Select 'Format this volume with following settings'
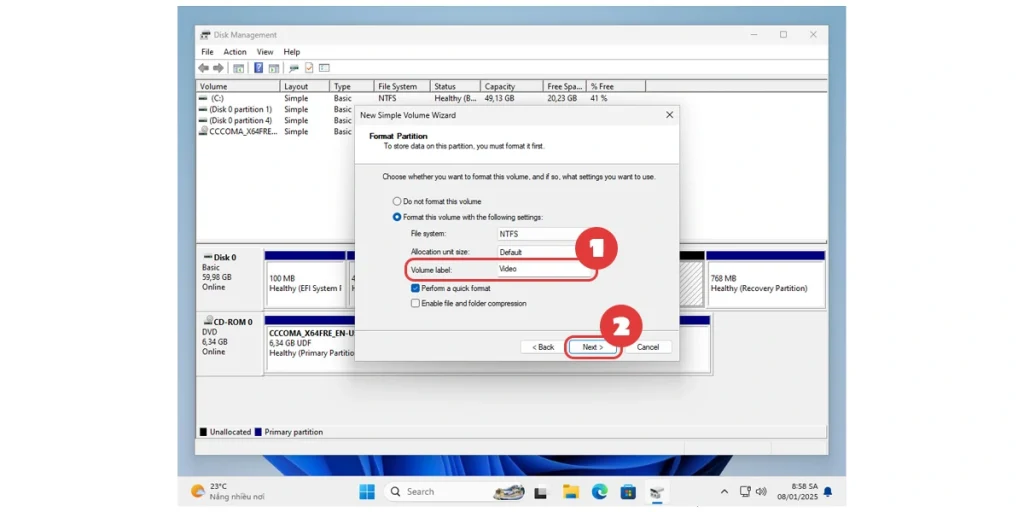 tap(397, 217)
